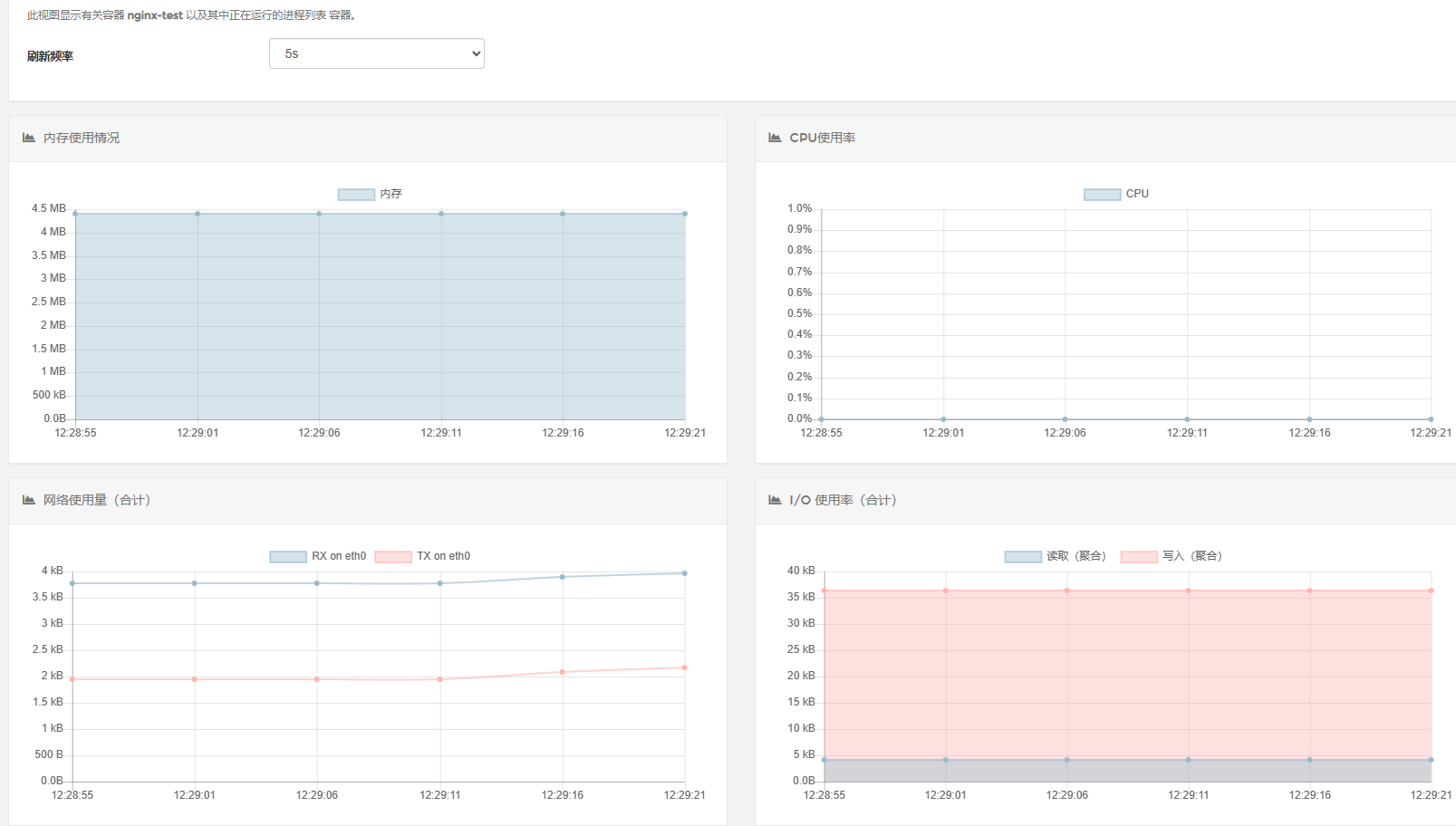This screenshot has width=1456, height=826.
Task: Click TX data point at 12:29:21 in network chart
Action: click(684, 668)
